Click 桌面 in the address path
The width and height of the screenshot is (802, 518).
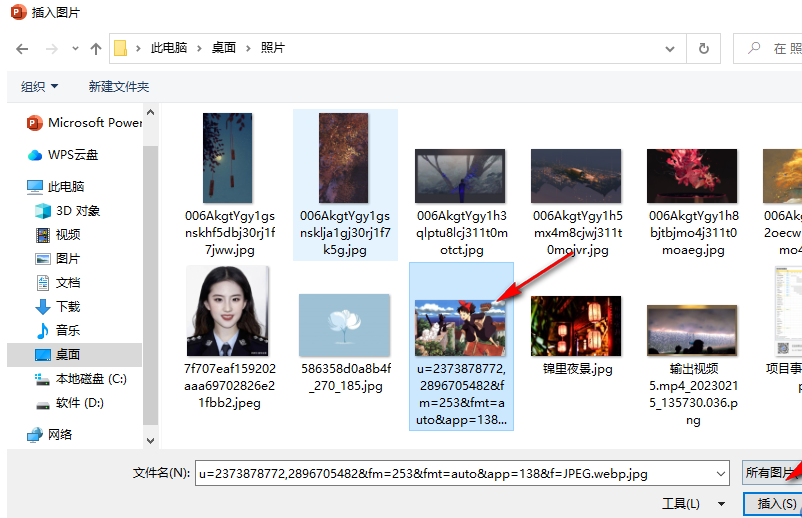(224, 48)
